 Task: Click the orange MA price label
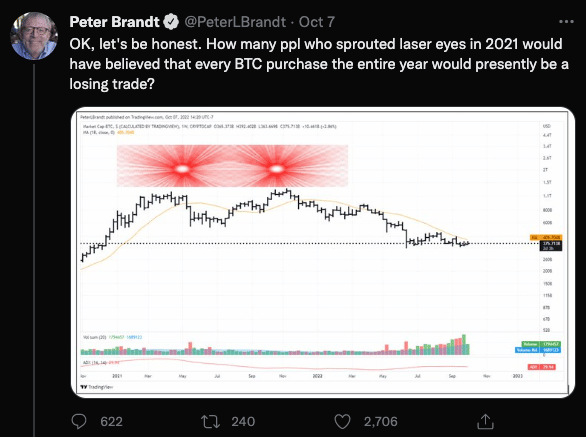tap(546, 237)
